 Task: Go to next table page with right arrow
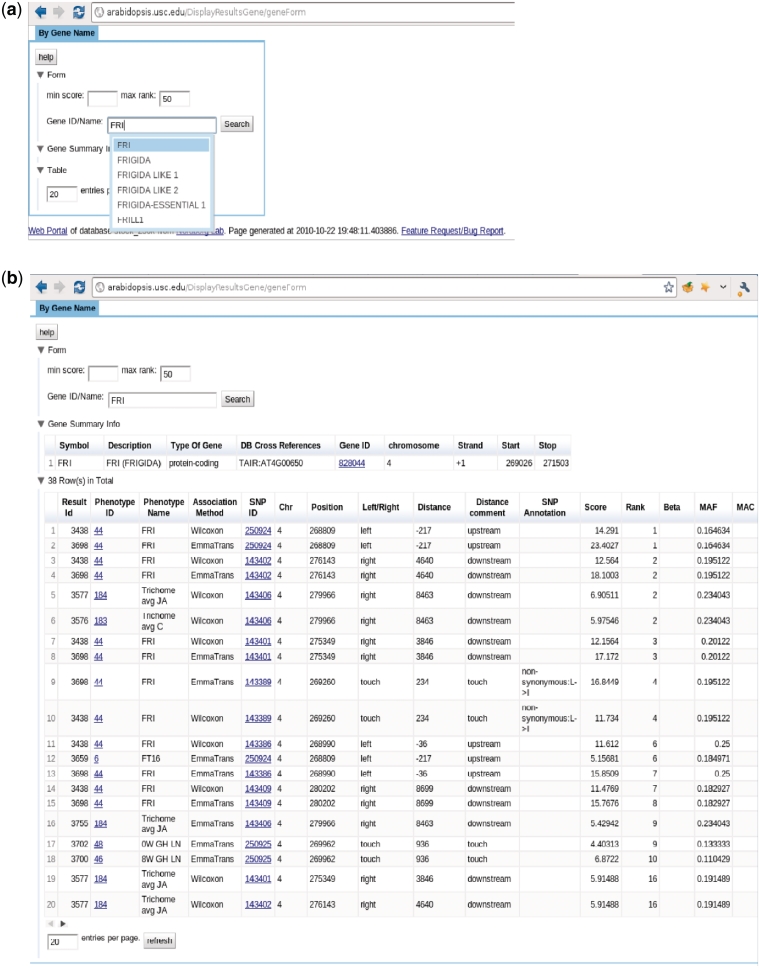click(62, 924)
